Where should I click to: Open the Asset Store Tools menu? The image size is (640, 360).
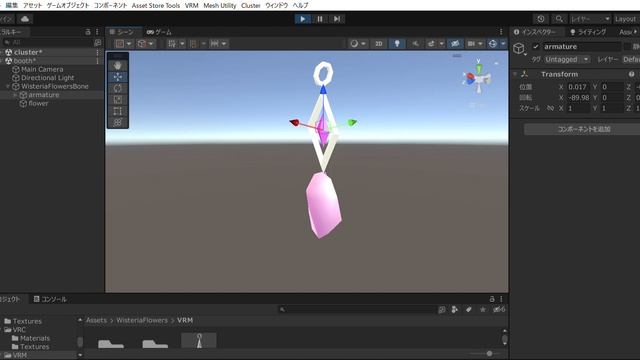156,5
